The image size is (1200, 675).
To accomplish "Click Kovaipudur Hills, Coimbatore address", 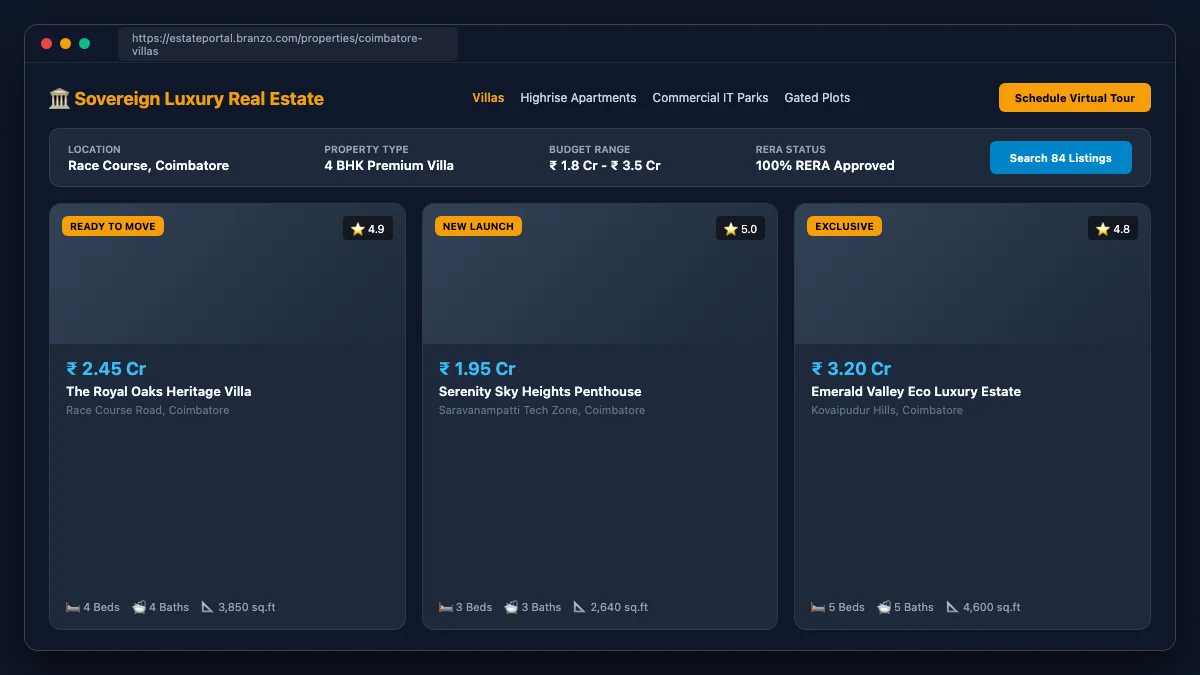I will [887, 410].
